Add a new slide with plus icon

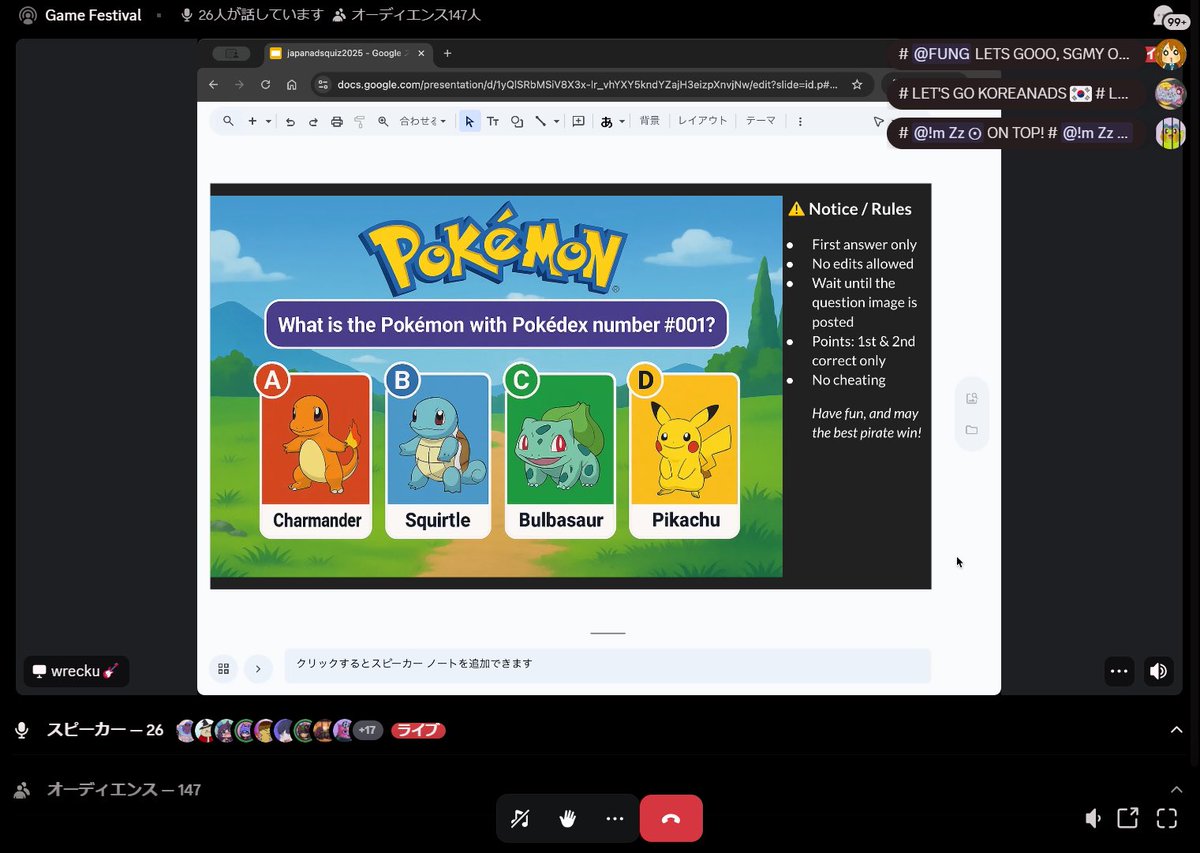[x=253, y=121]
